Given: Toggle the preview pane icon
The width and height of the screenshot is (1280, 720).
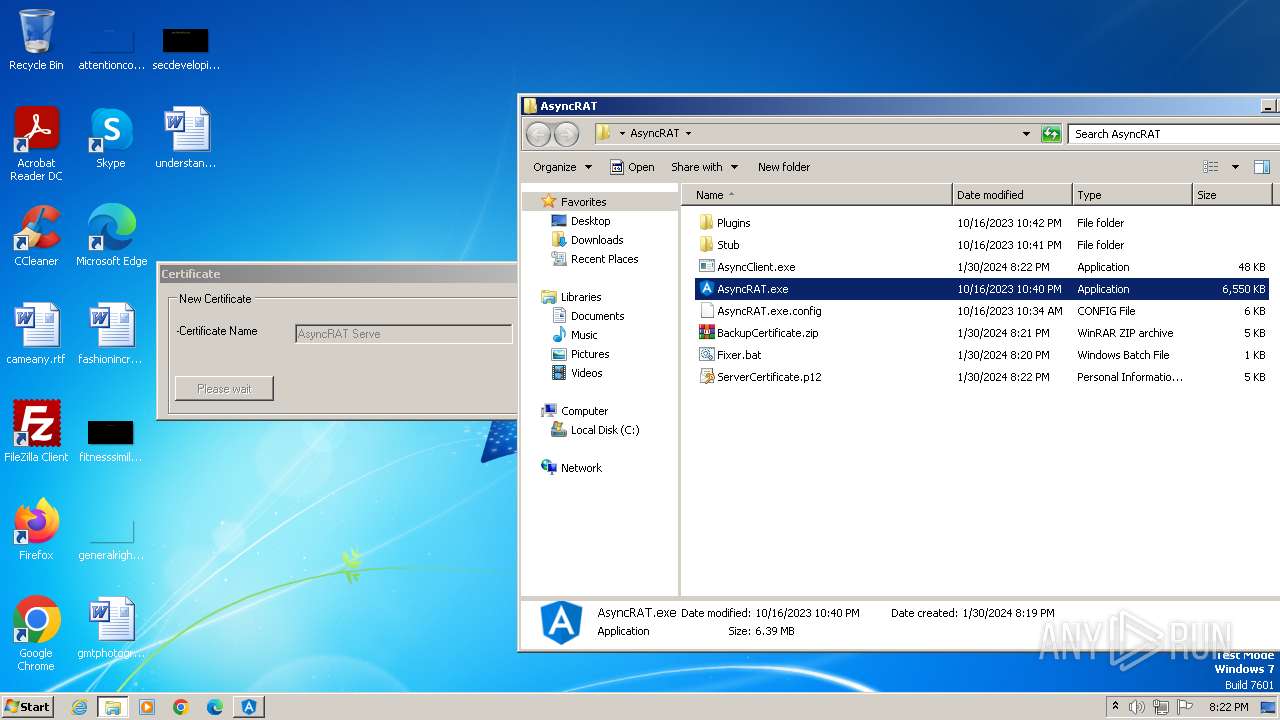Looking at the screenshot, I should (1262, 167).
